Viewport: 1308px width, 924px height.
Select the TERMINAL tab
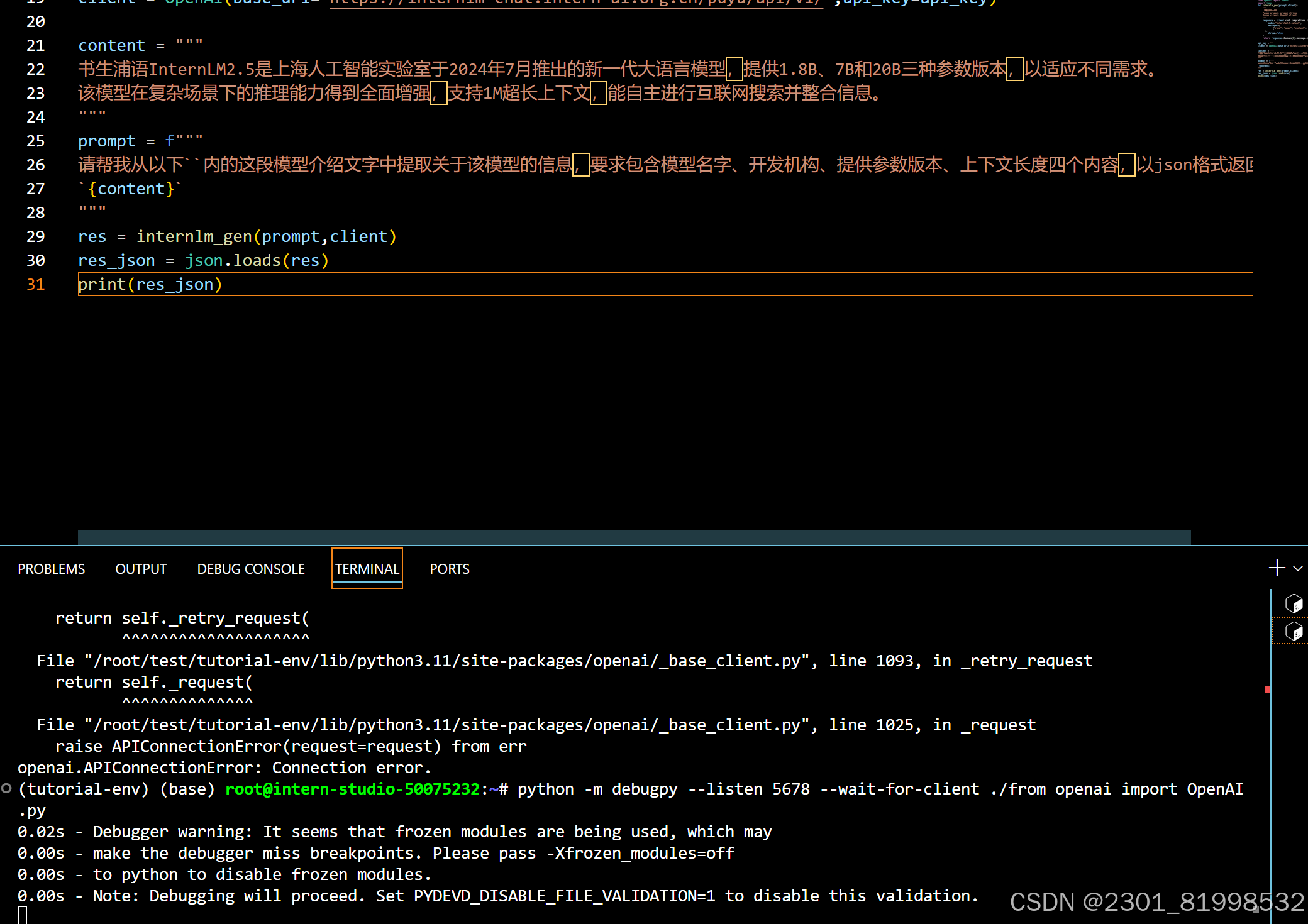(367, 569)
